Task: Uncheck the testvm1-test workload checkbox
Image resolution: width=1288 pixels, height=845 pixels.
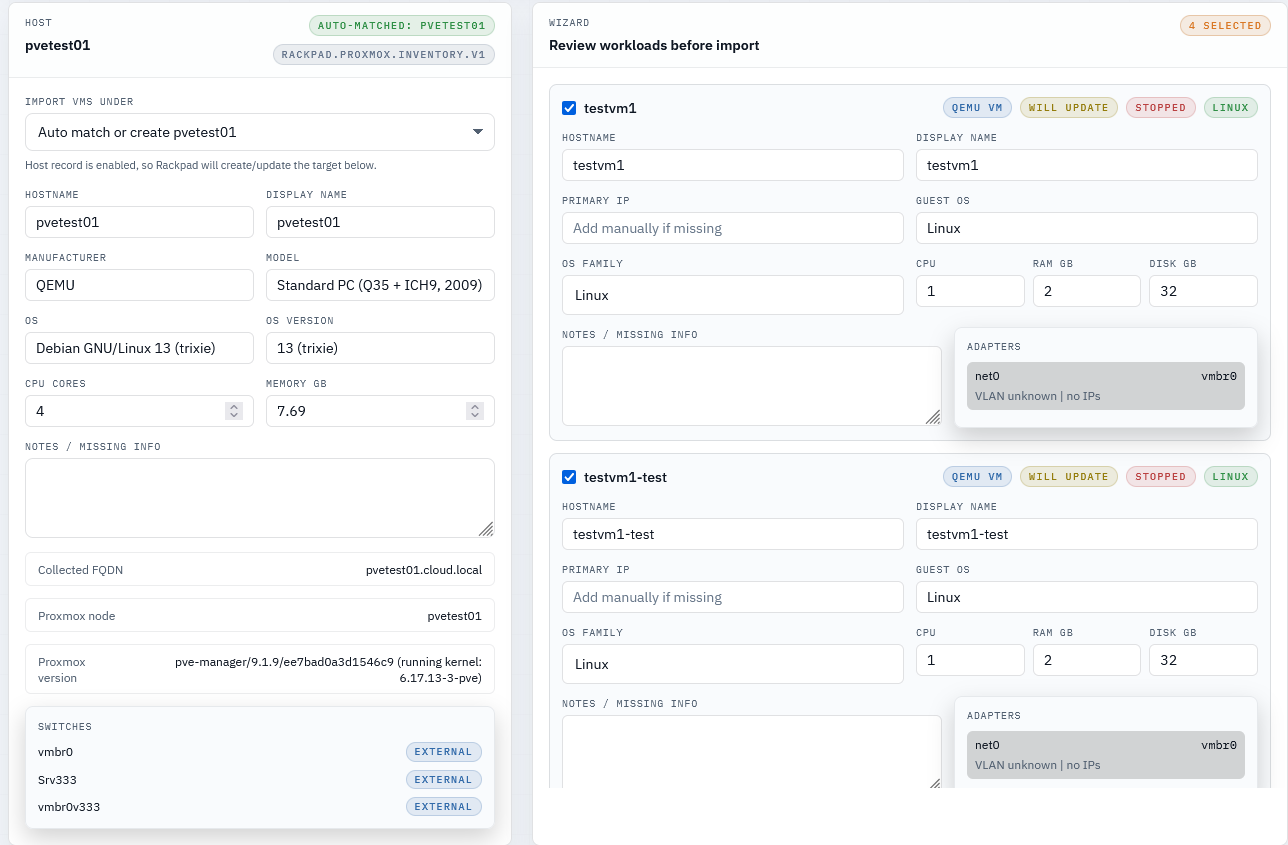Action: tap(569, 477)
